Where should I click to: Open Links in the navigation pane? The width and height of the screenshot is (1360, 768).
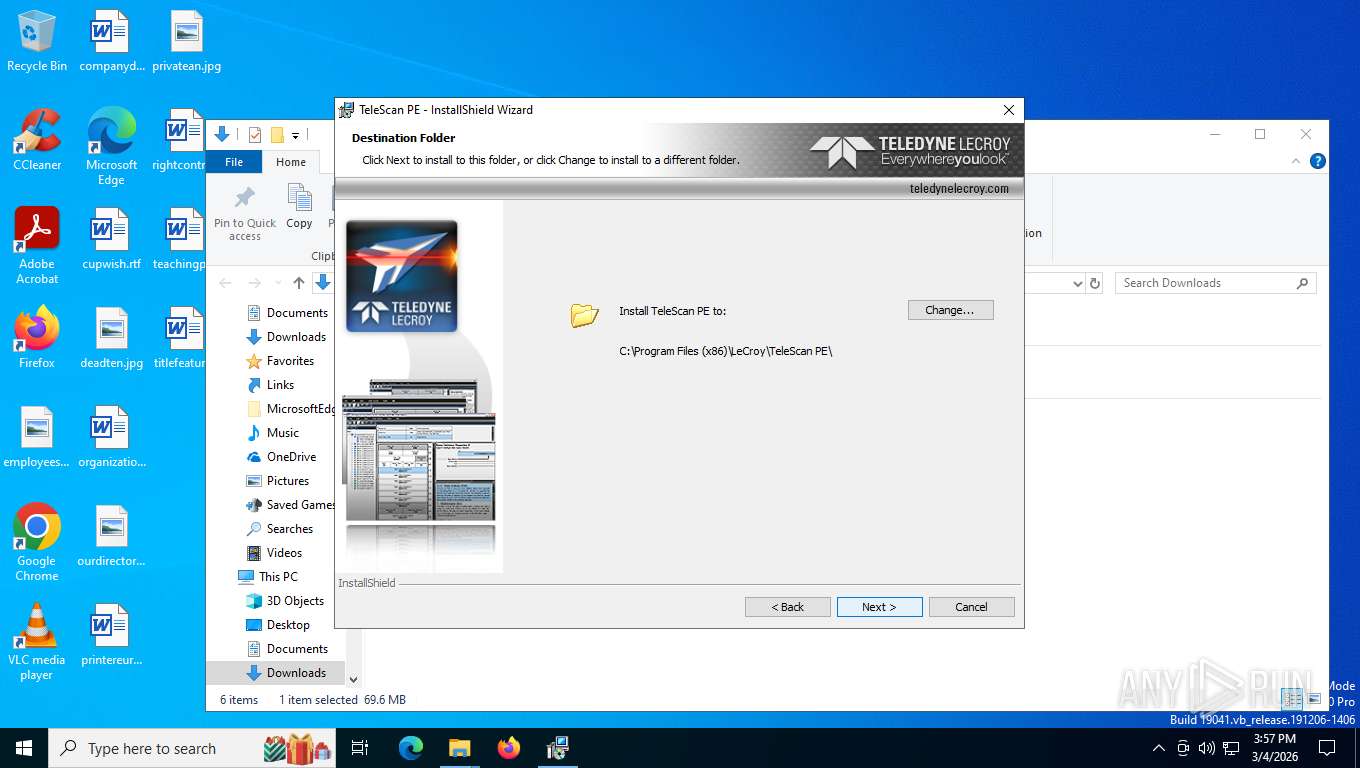tap(270, 385)
